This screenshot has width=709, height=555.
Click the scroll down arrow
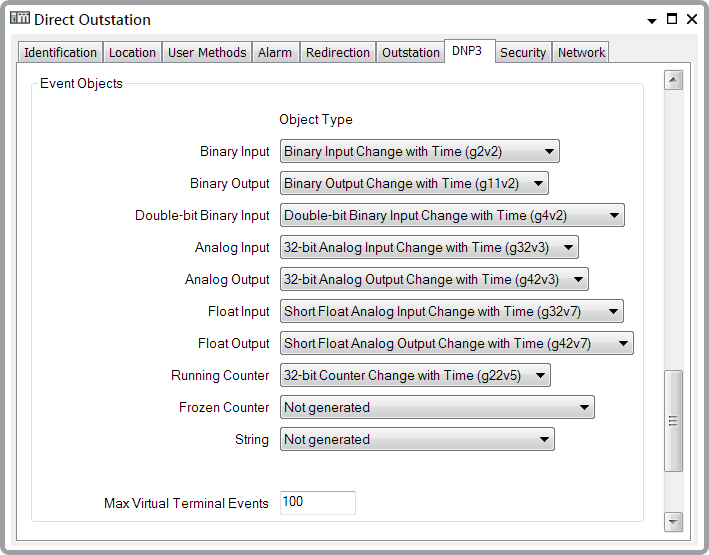[x=673, y=522]
